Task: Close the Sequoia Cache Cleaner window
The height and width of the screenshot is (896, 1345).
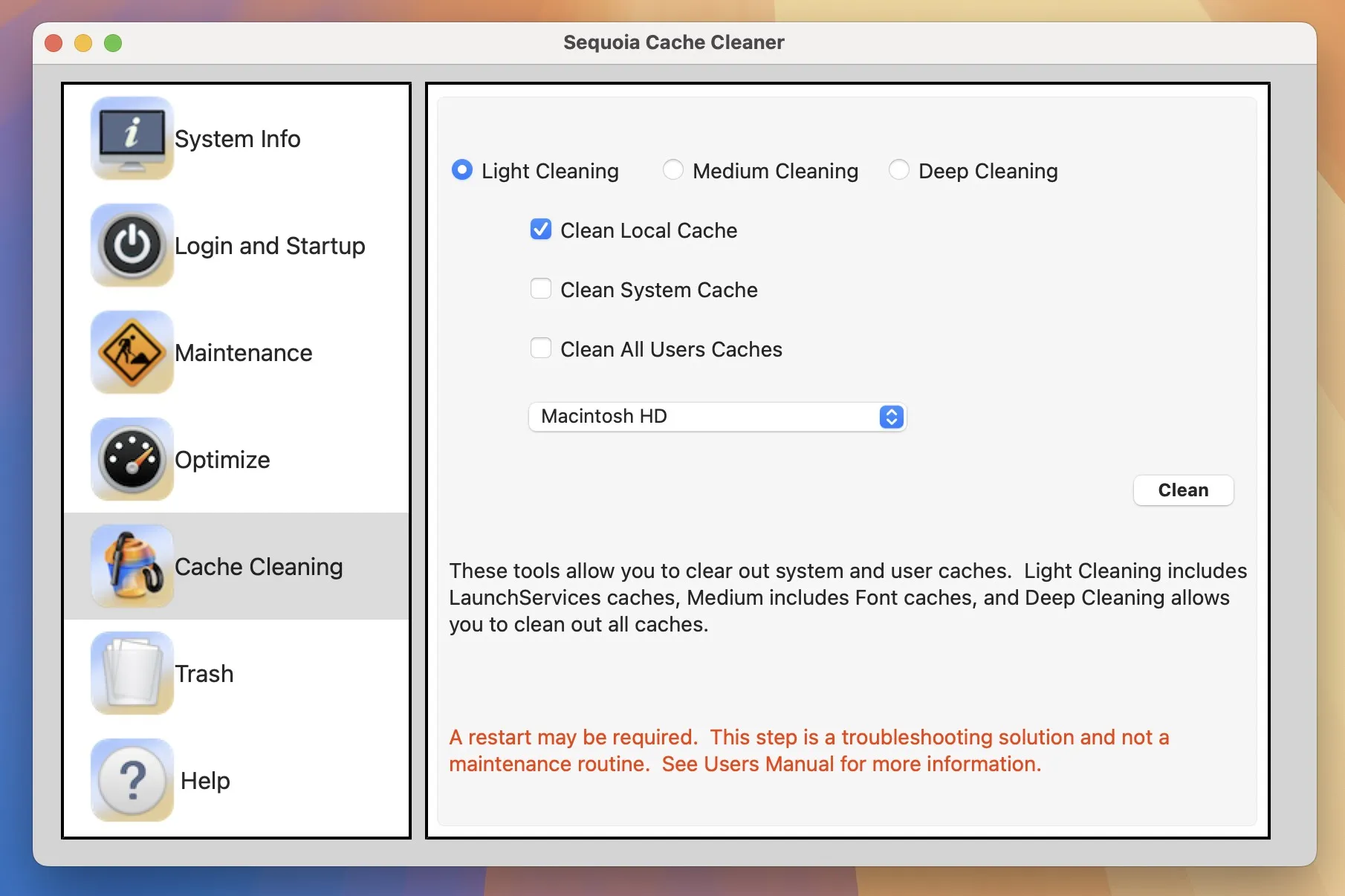Action: pos(54,43)
